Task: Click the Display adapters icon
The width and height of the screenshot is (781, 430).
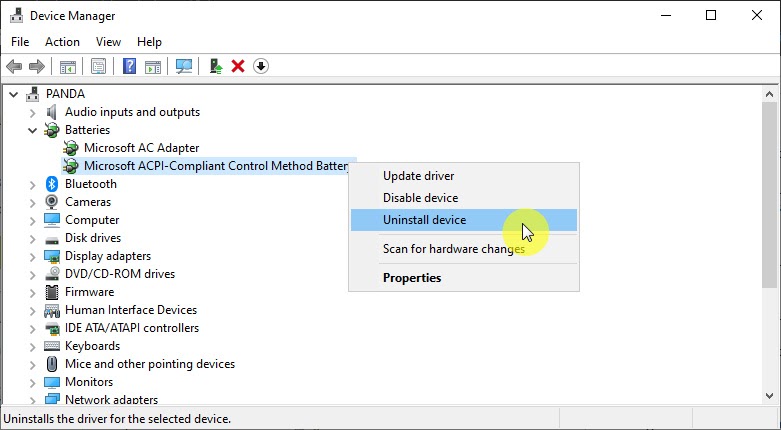Action: [x=52, y=256]
